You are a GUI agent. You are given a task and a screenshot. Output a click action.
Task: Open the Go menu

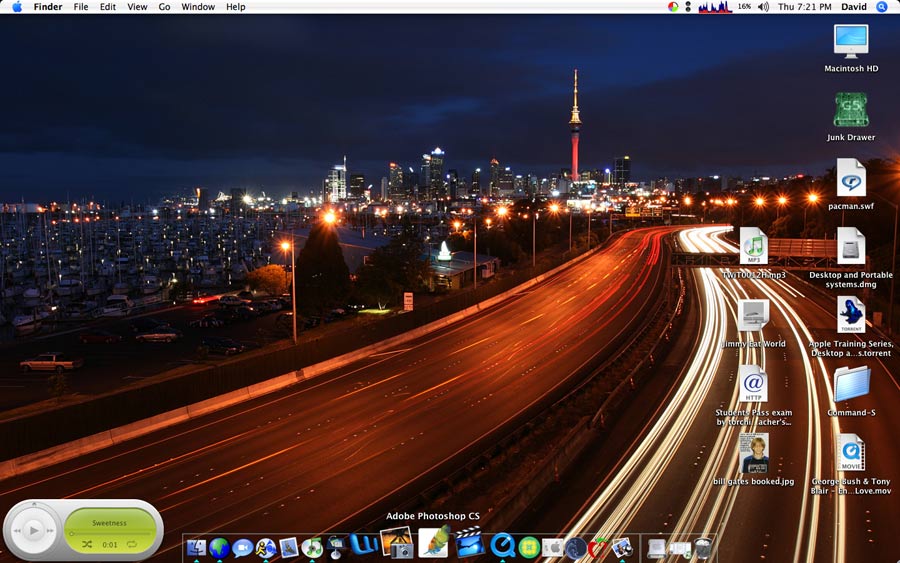(x=164, y=7)
